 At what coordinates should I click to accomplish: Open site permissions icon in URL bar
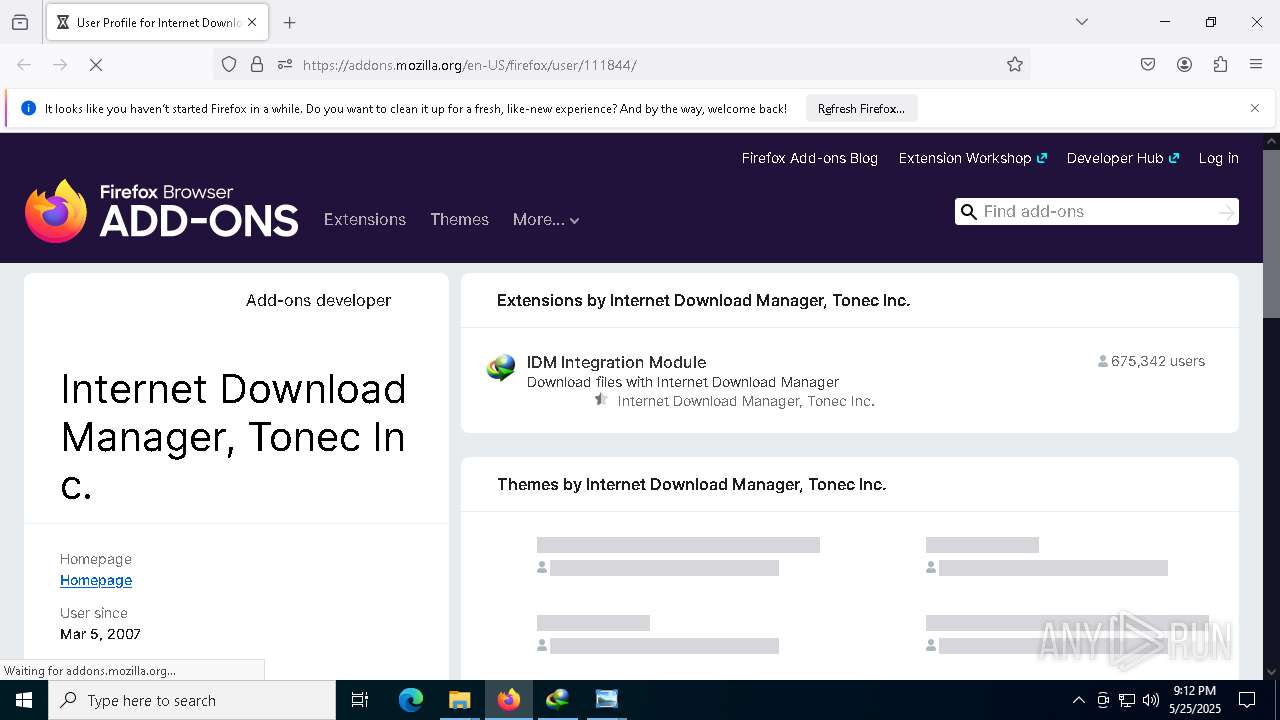point(285,65)
